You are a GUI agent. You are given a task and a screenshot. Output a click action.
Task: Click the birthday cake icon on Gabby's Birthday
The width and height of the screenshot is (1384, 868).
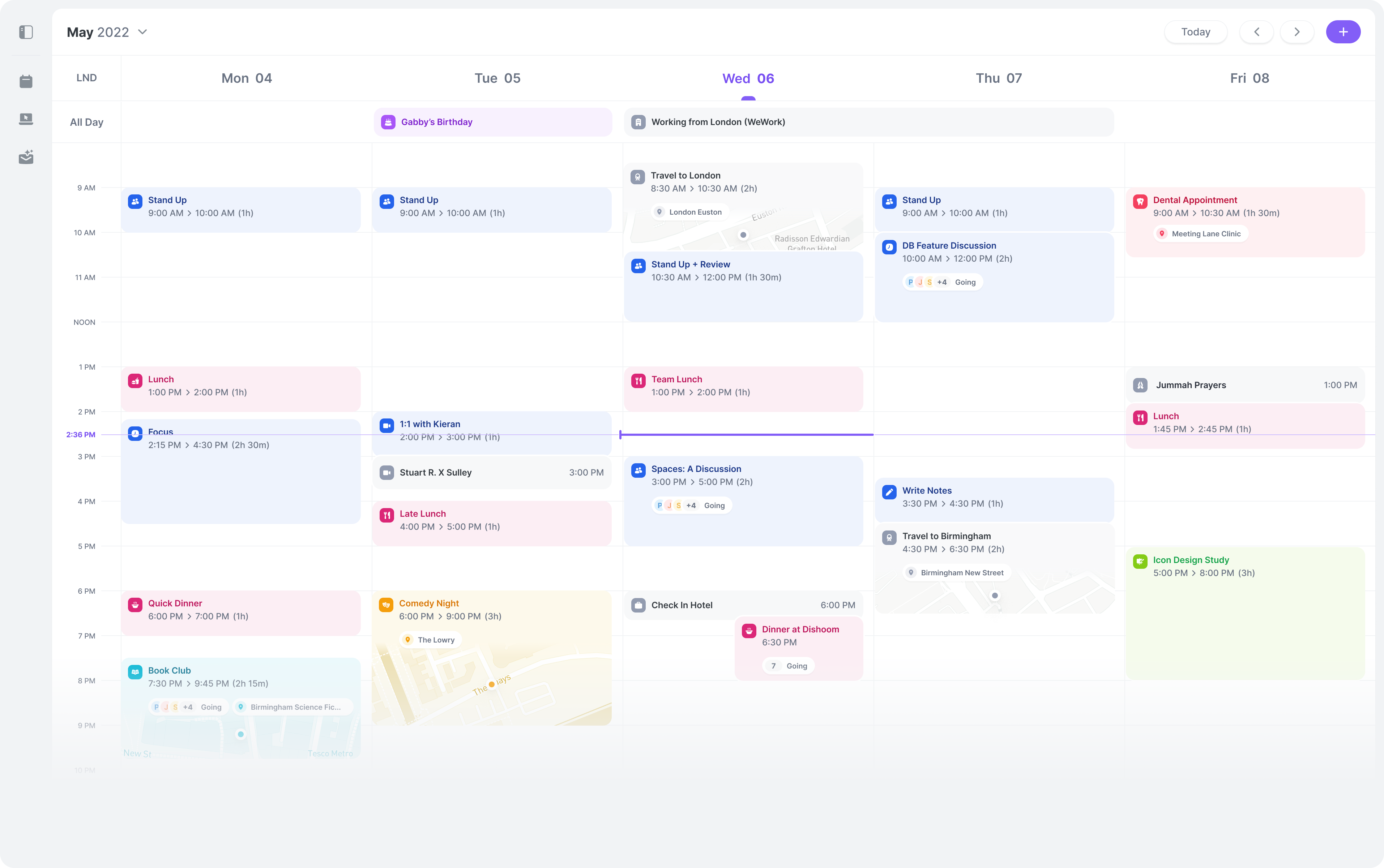(388, 122)
